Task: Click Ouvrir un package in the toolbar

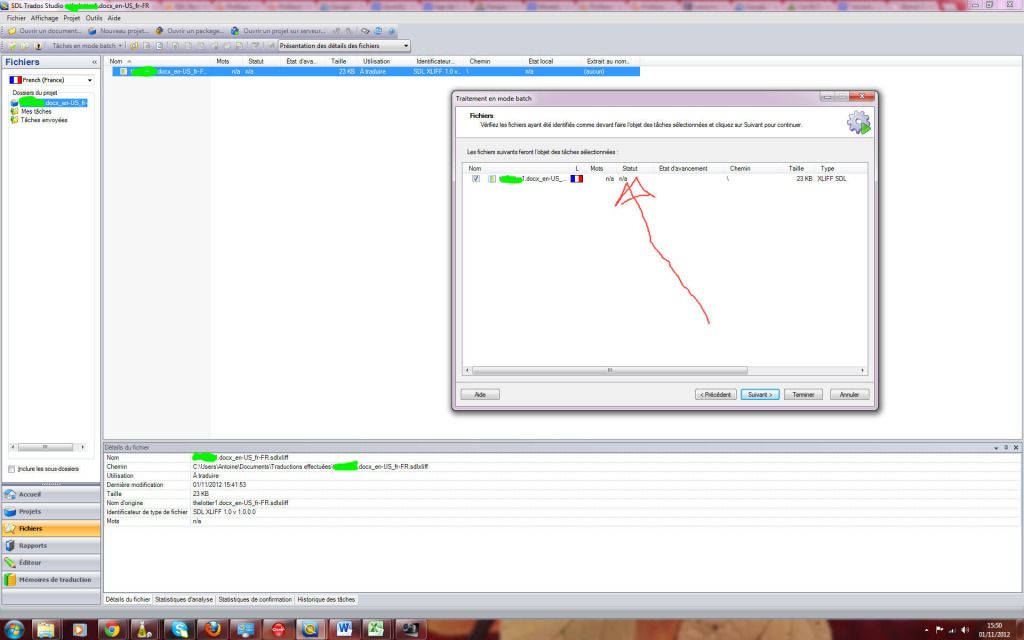Action: point(189,31)
